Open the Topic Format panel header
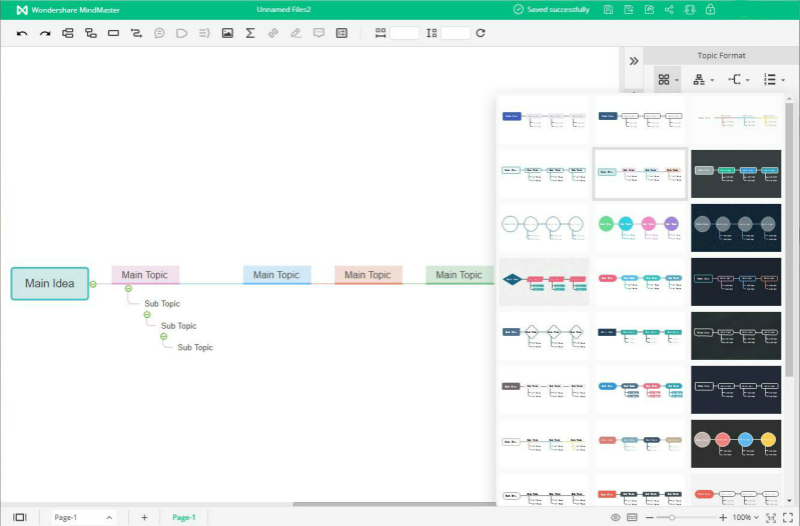The width and height of the screenshot is (800, 526). [x=720, y=56]
